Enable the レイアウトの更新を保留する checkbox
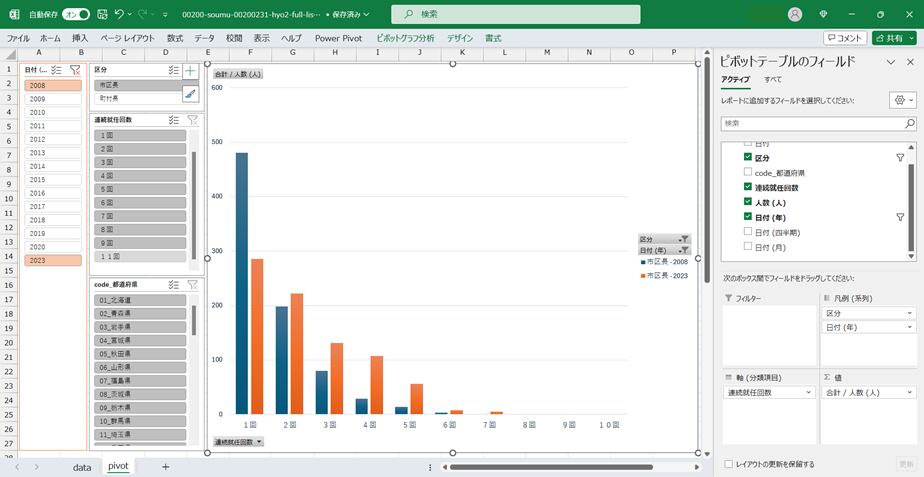 728,464
